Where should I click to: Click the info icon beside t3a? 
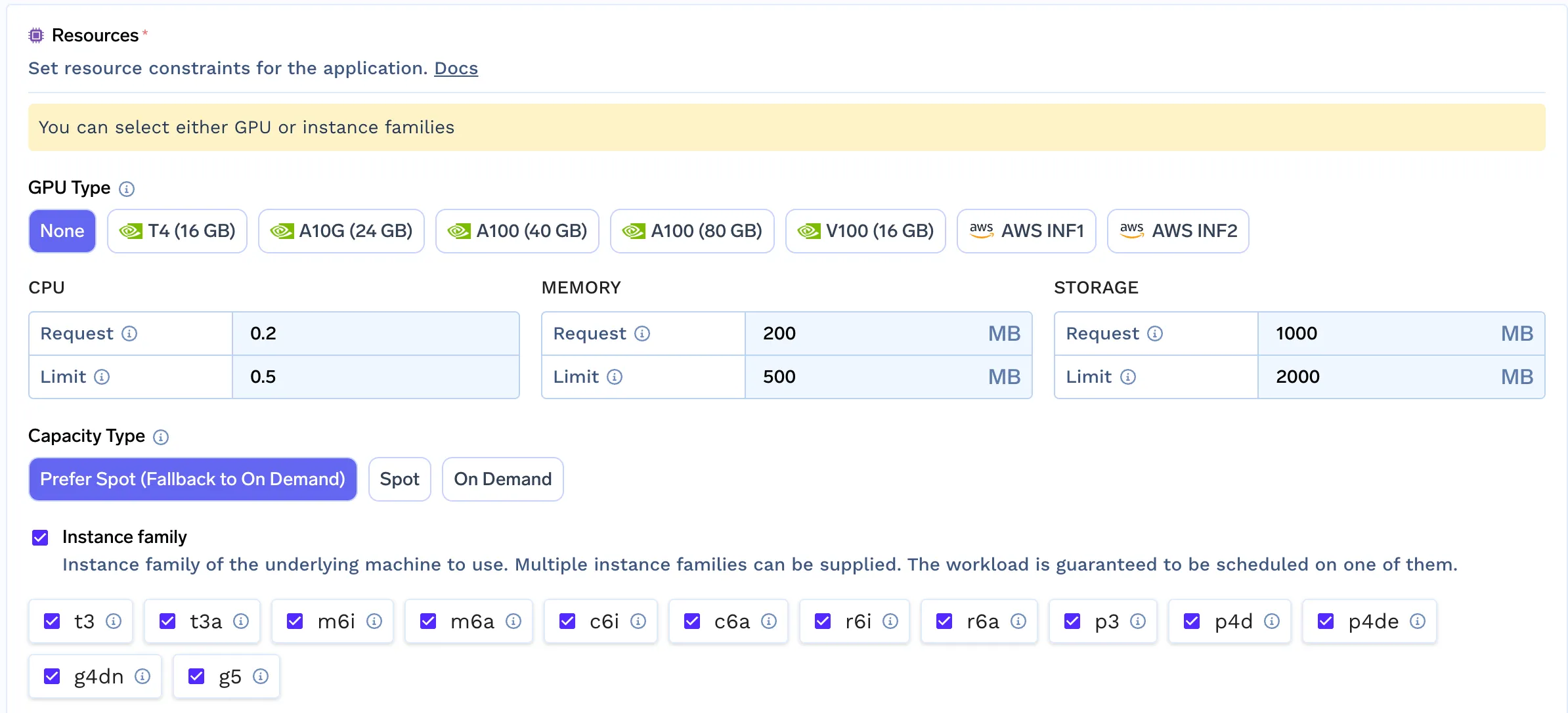pos(241,621)
